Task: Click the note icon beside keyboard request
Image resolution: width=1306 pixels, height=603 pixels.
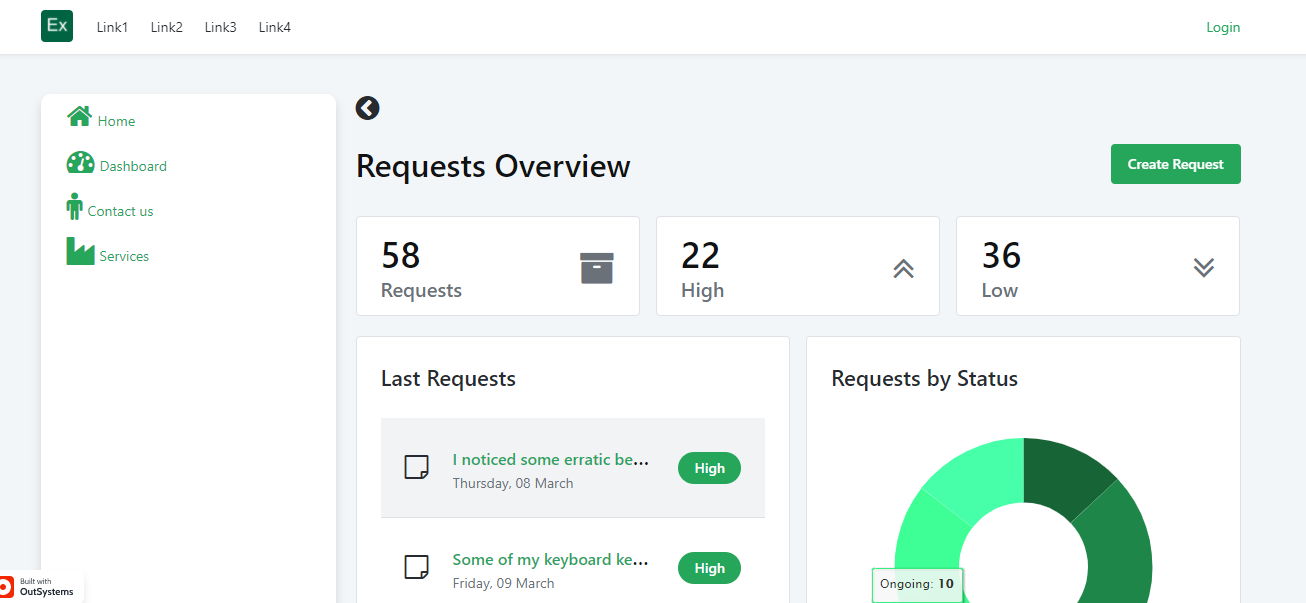Action: tap(416, 568)
